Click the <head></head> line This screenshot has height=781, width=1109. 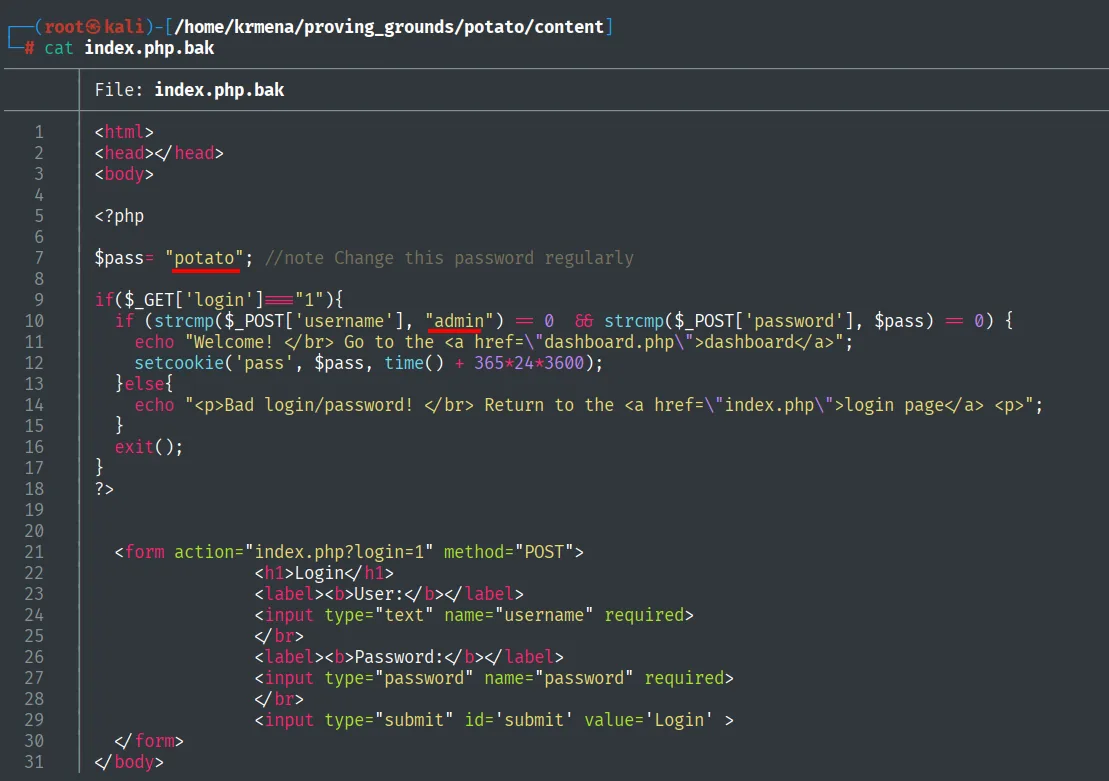coord(159,153)
